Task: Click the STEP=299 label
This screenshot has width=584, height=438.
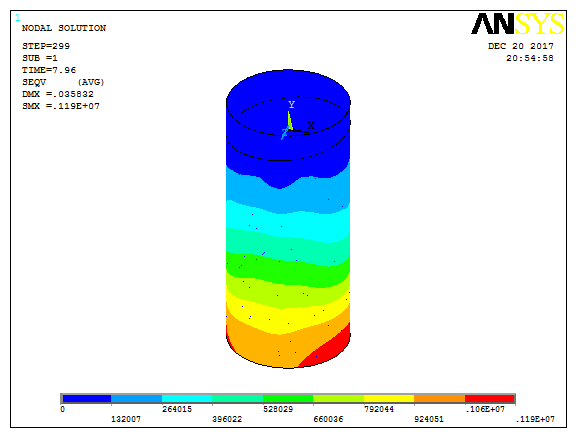Action: click(x=46, y=46)
